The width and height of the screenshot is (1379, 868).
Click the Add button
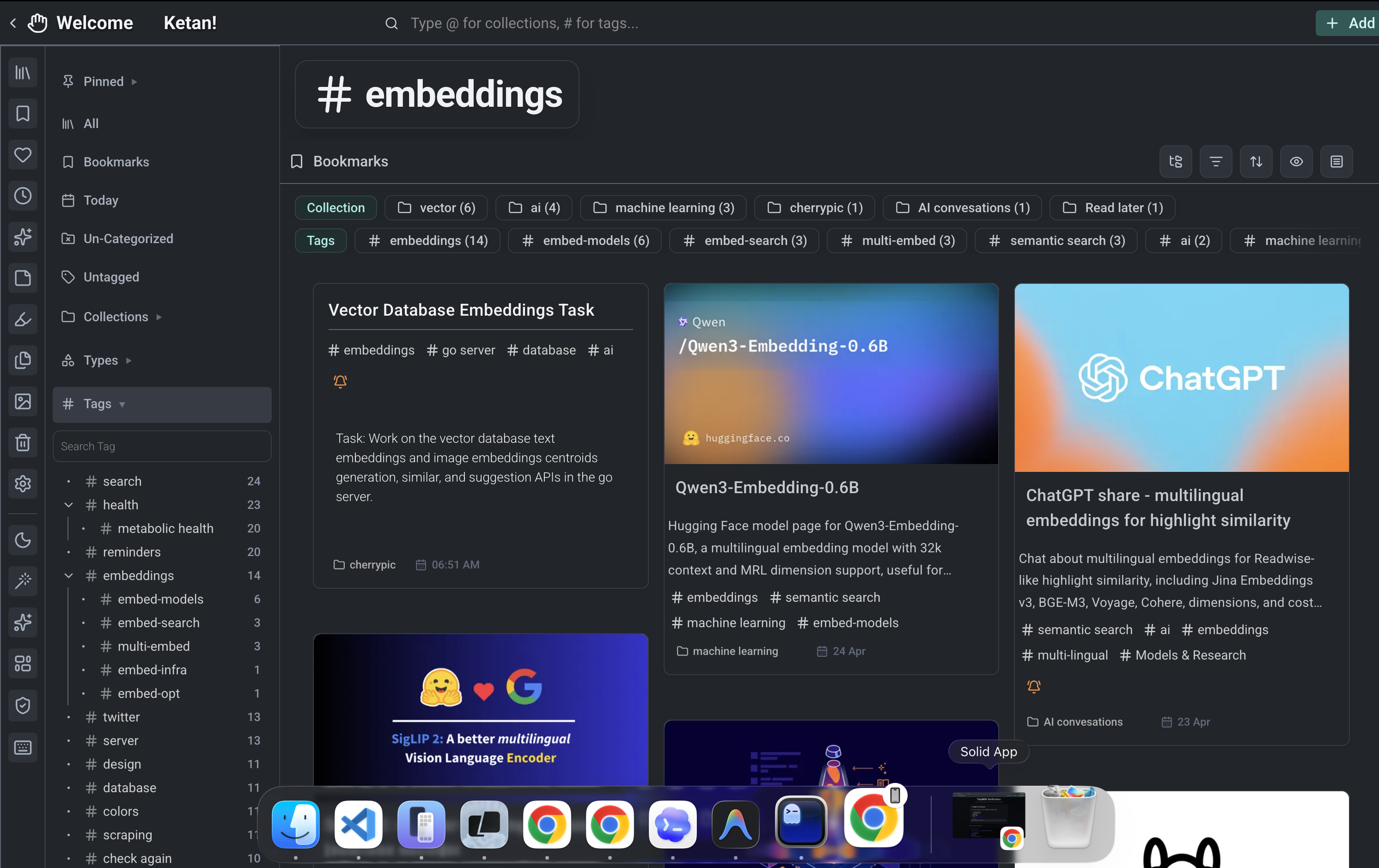pos(1347,23)
